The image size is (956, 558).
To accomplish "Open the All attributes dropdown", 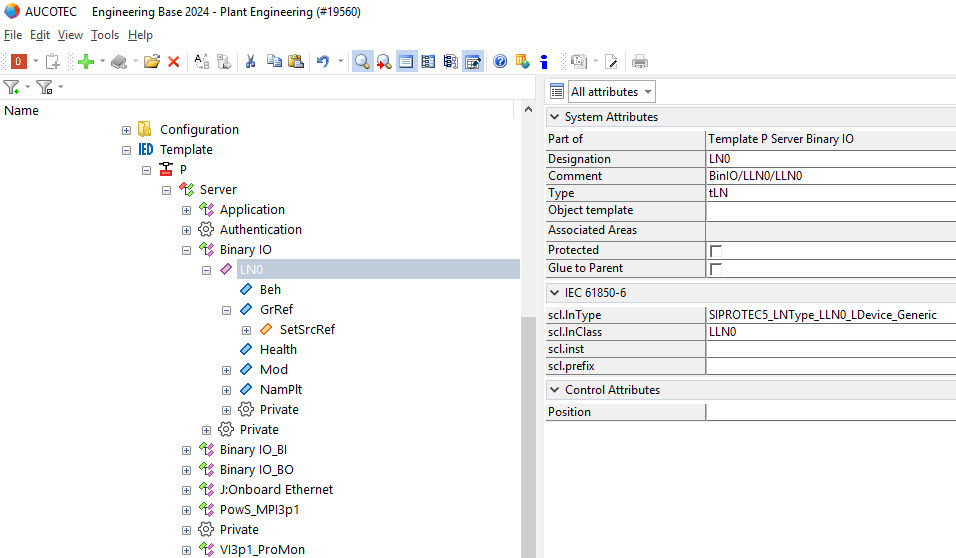I will (611, 92).
